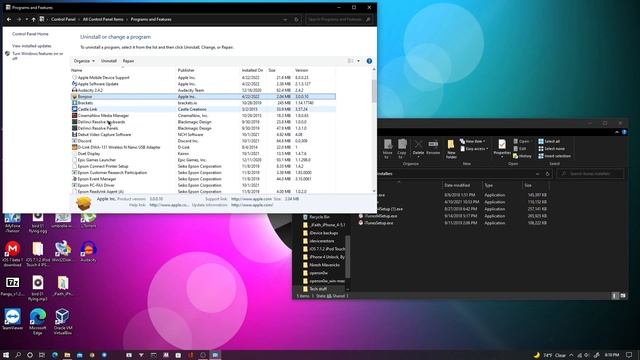Select the Bonjour program row
The image size is (640, 360).
coord(203,96)
